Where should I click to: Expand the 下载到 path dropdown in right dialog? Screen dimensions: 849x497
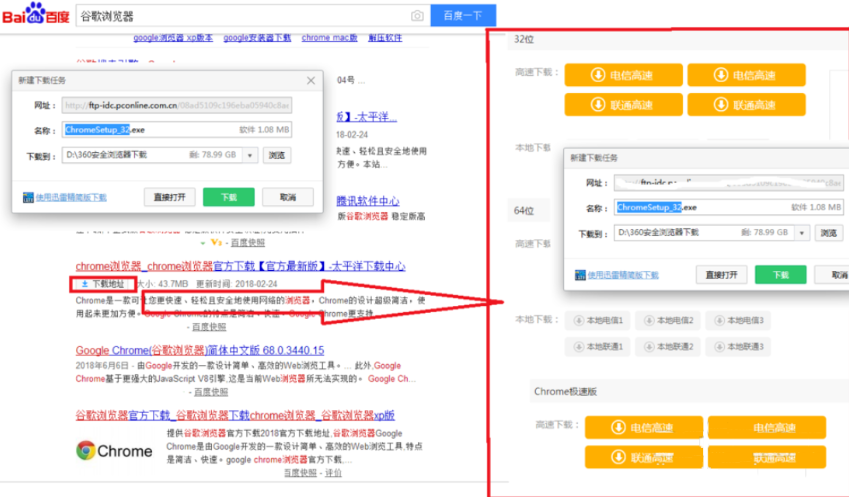[x=800, y=232]
